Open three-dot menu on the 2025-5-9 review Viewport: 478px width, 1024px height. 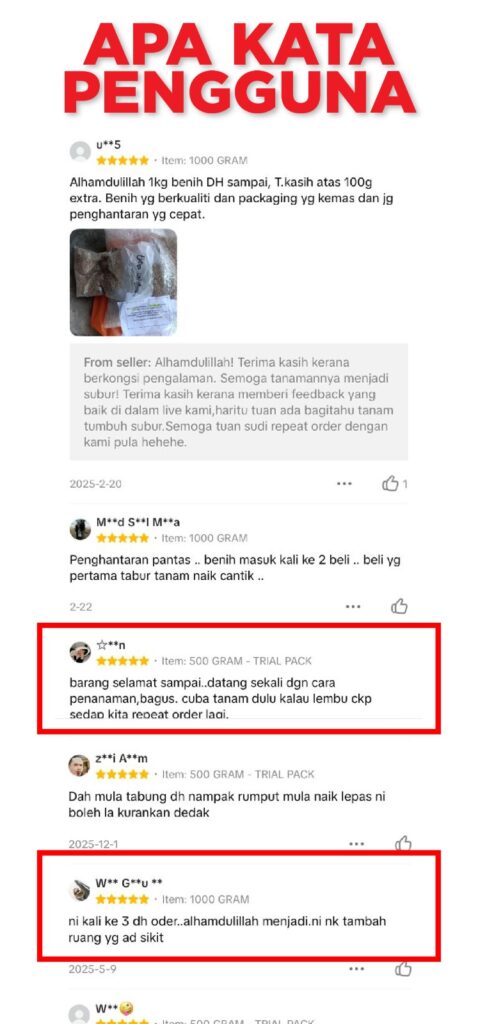(x=357, y=969)
